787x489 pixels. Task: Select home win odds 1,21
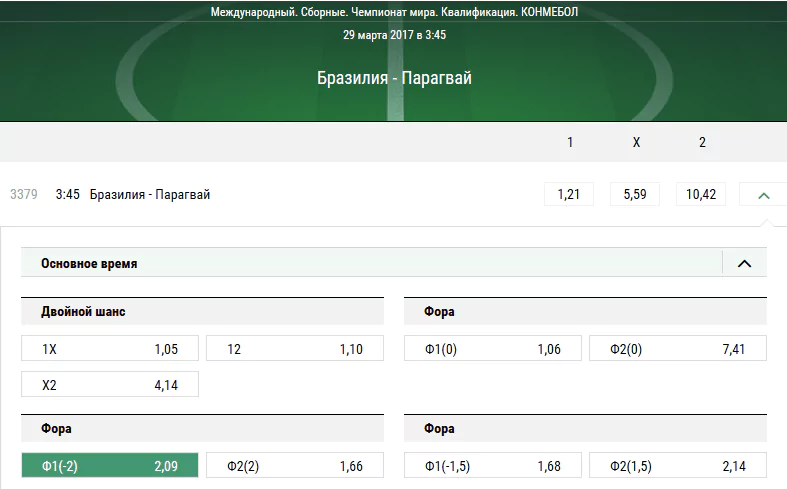pyautogui.click(x=569, y=194)
